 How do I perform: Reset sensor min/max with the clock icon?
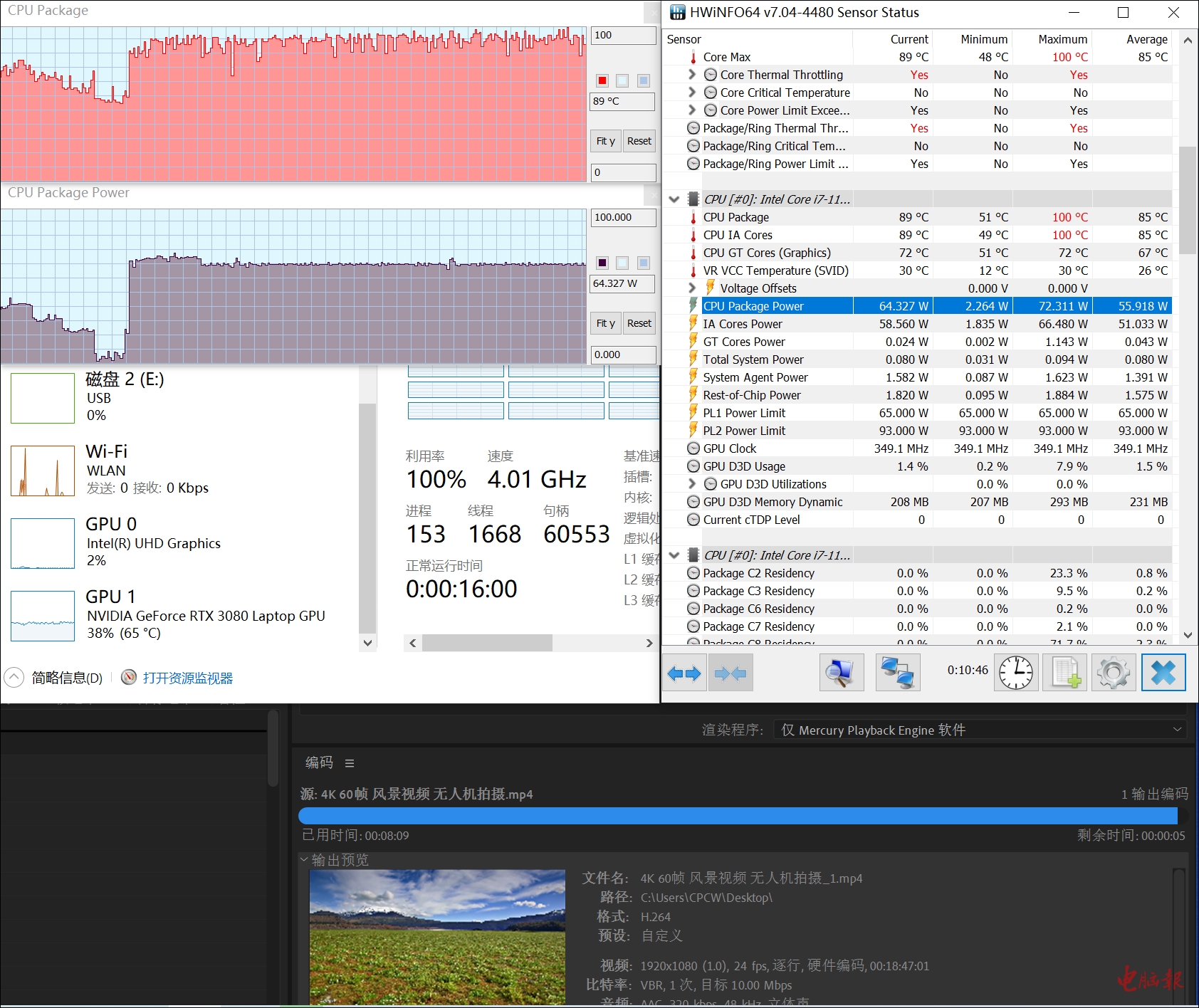(x=1015, y=673)
